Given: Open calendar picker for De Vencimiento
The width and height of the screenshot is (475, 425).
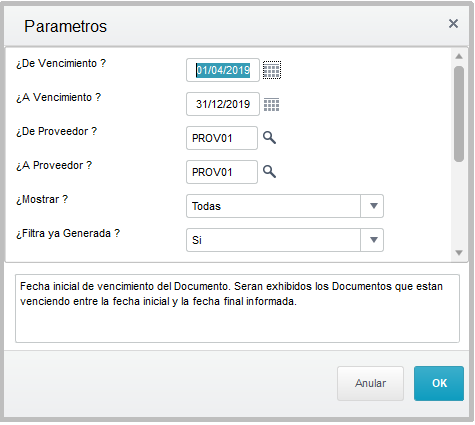Looking at the screenshot, I should point(272,70).
